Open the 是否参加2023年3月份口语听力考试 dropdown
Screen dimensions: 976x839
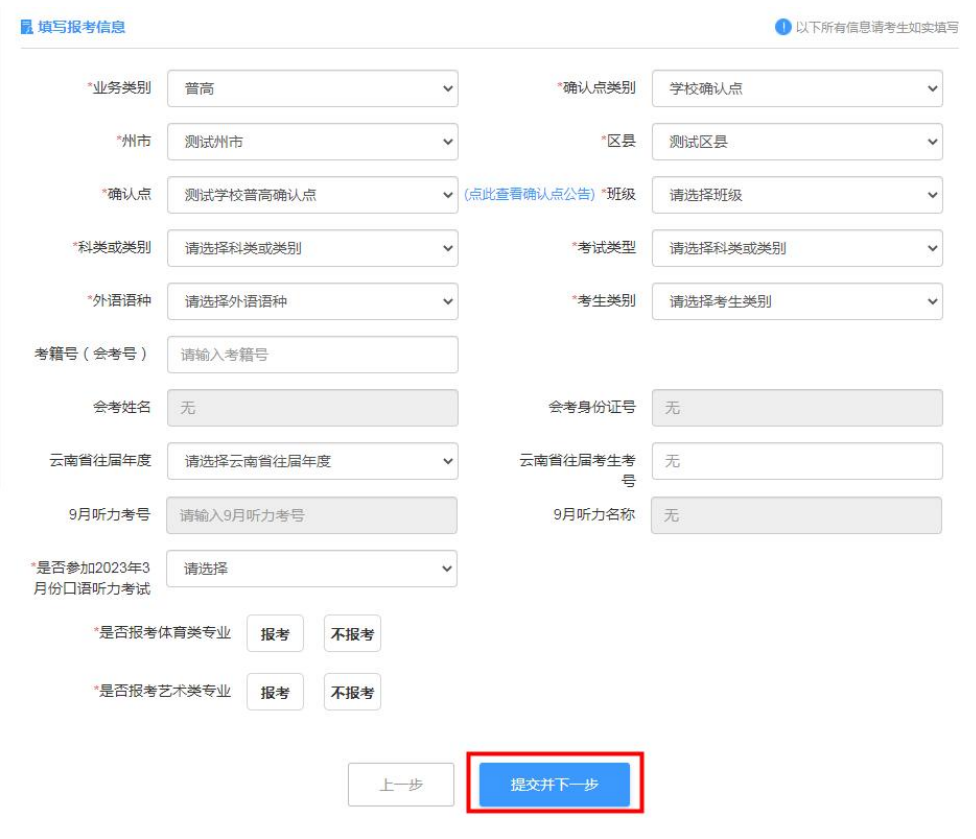click(x=312, y=568)
